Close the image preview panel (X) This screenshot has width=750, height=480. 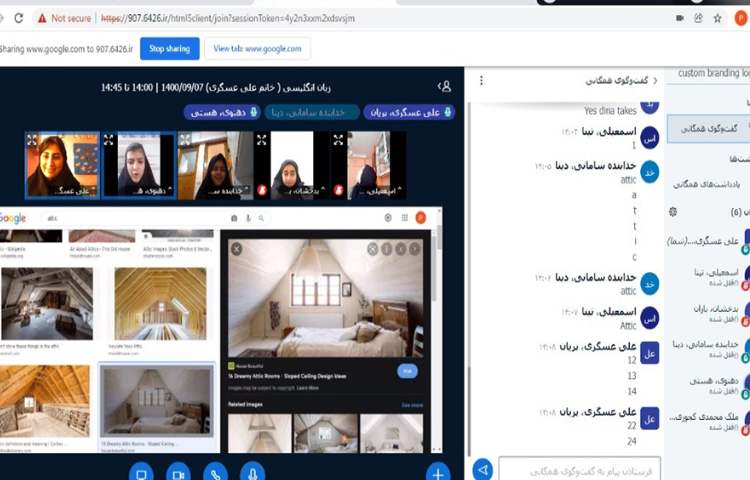coord(236,249)
